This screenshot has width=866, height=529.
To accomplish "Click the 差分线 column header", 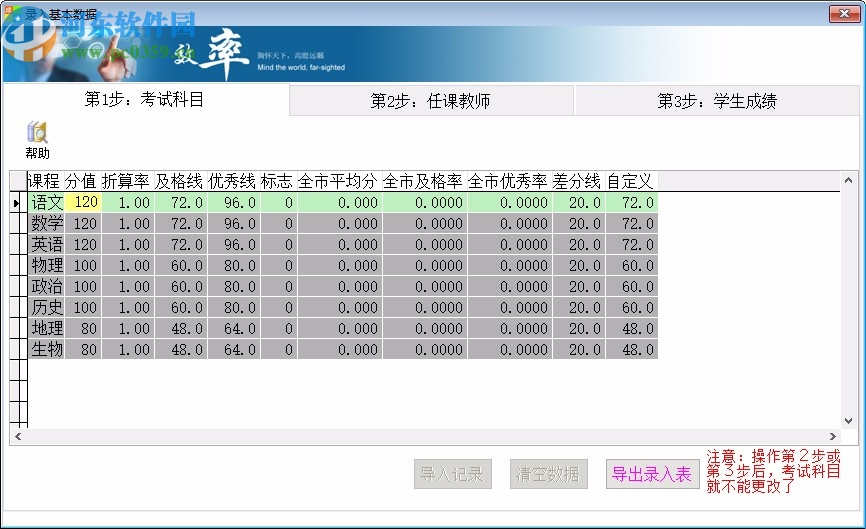I will tap(578, 181).
